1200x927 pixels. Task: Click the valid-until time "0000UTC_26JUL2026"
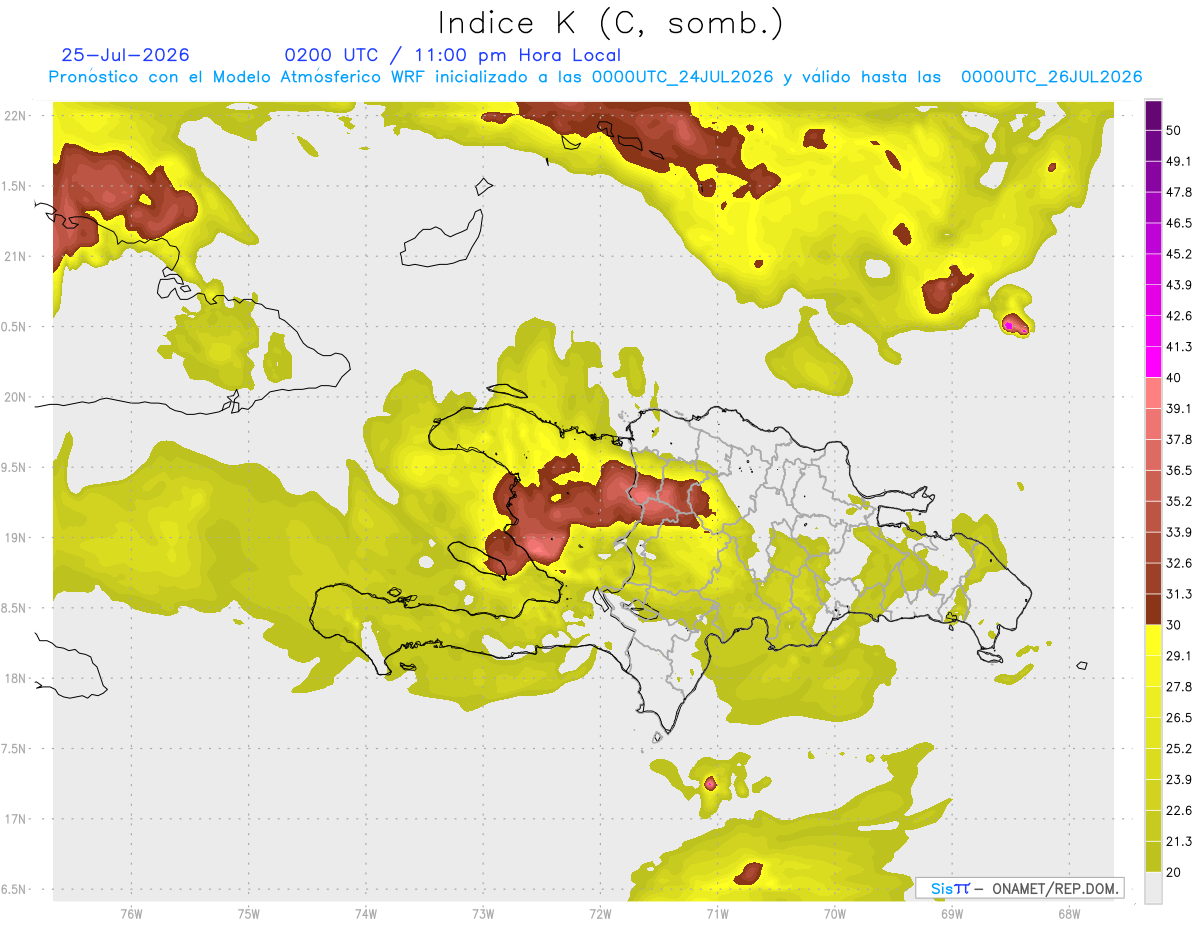click(1051, 77)
